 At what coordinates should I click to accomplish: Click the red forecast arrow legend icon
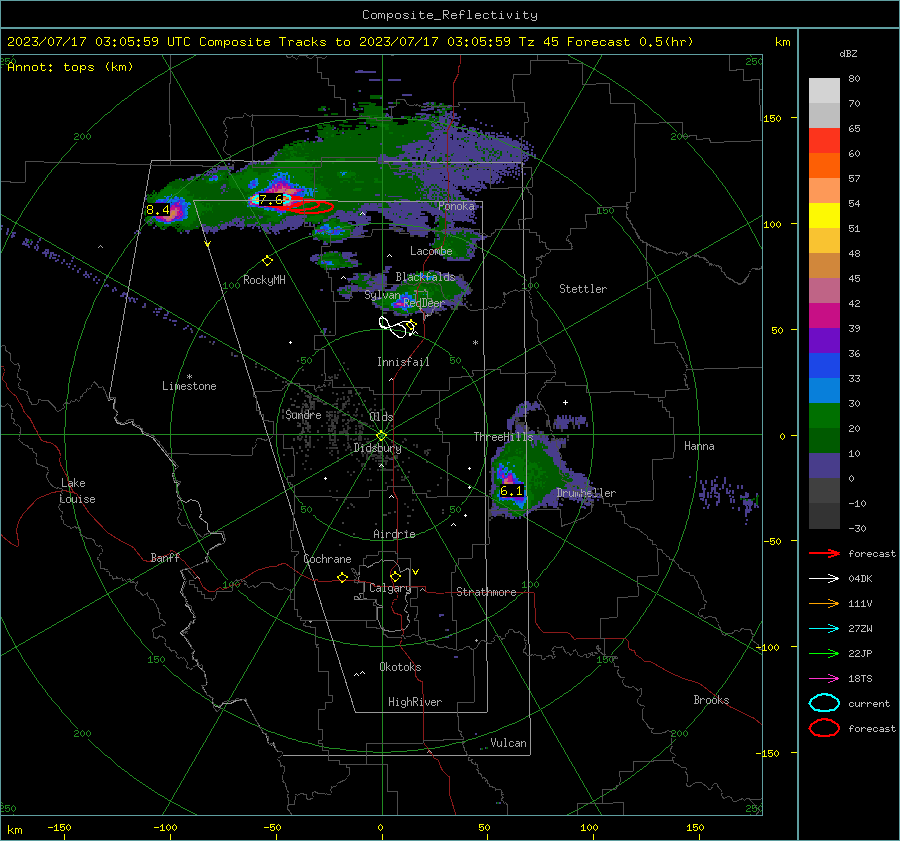pos(824,553)
